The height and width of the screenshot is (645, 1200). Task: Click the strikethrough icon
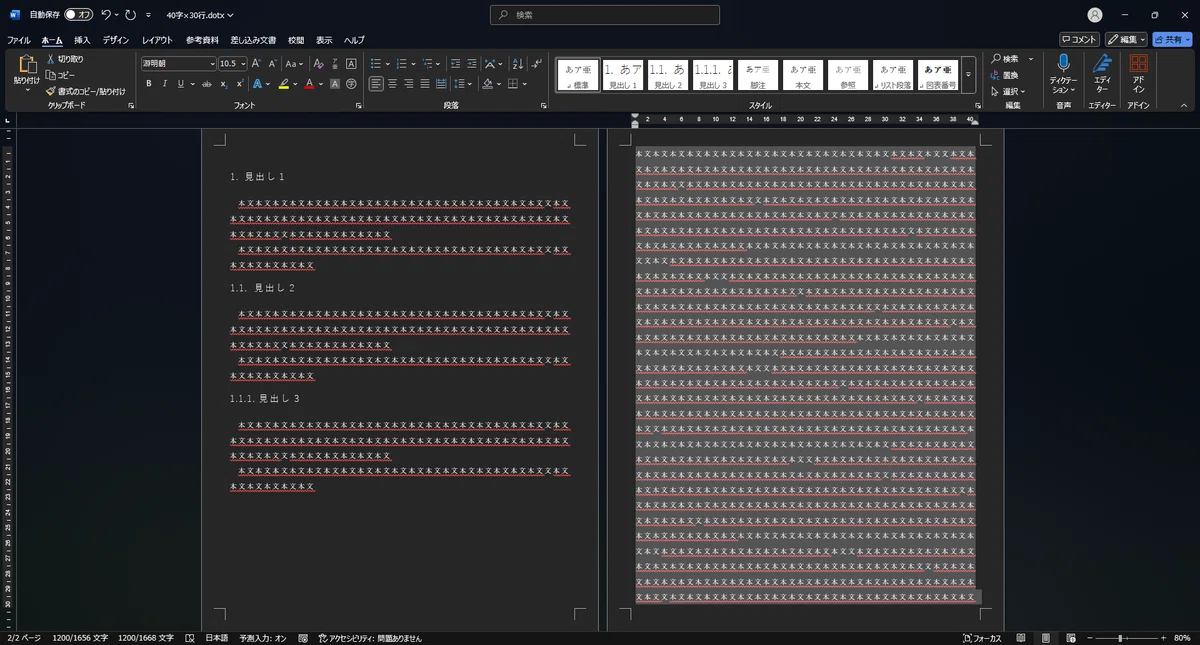click(207, 84)
